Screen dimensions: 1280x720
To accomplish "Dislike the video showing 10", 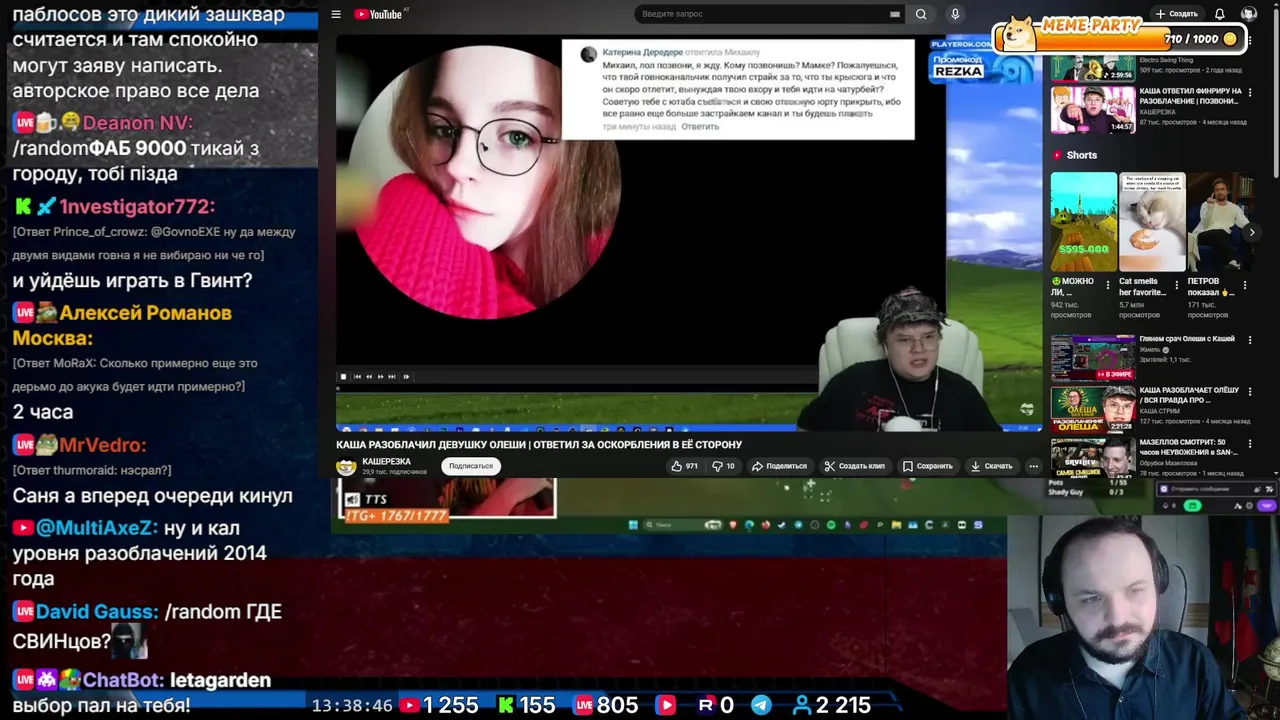I will click(723, 466).
